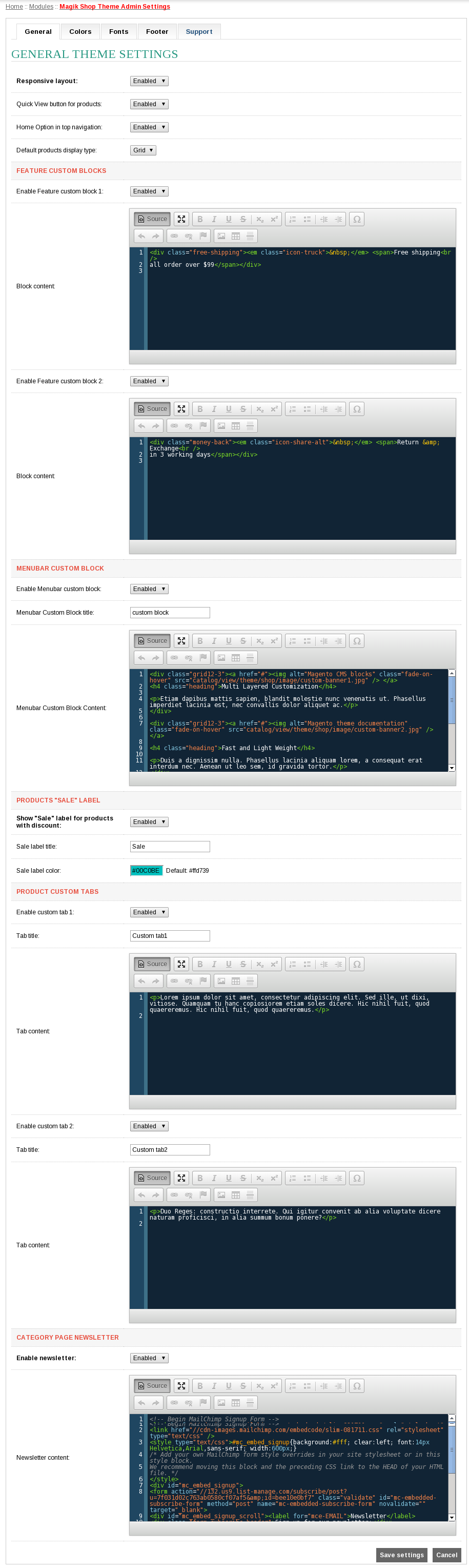Open Enable Feature custom block 1 dropdown
This screenshot has width=469, height=1568.
[149, 191]
